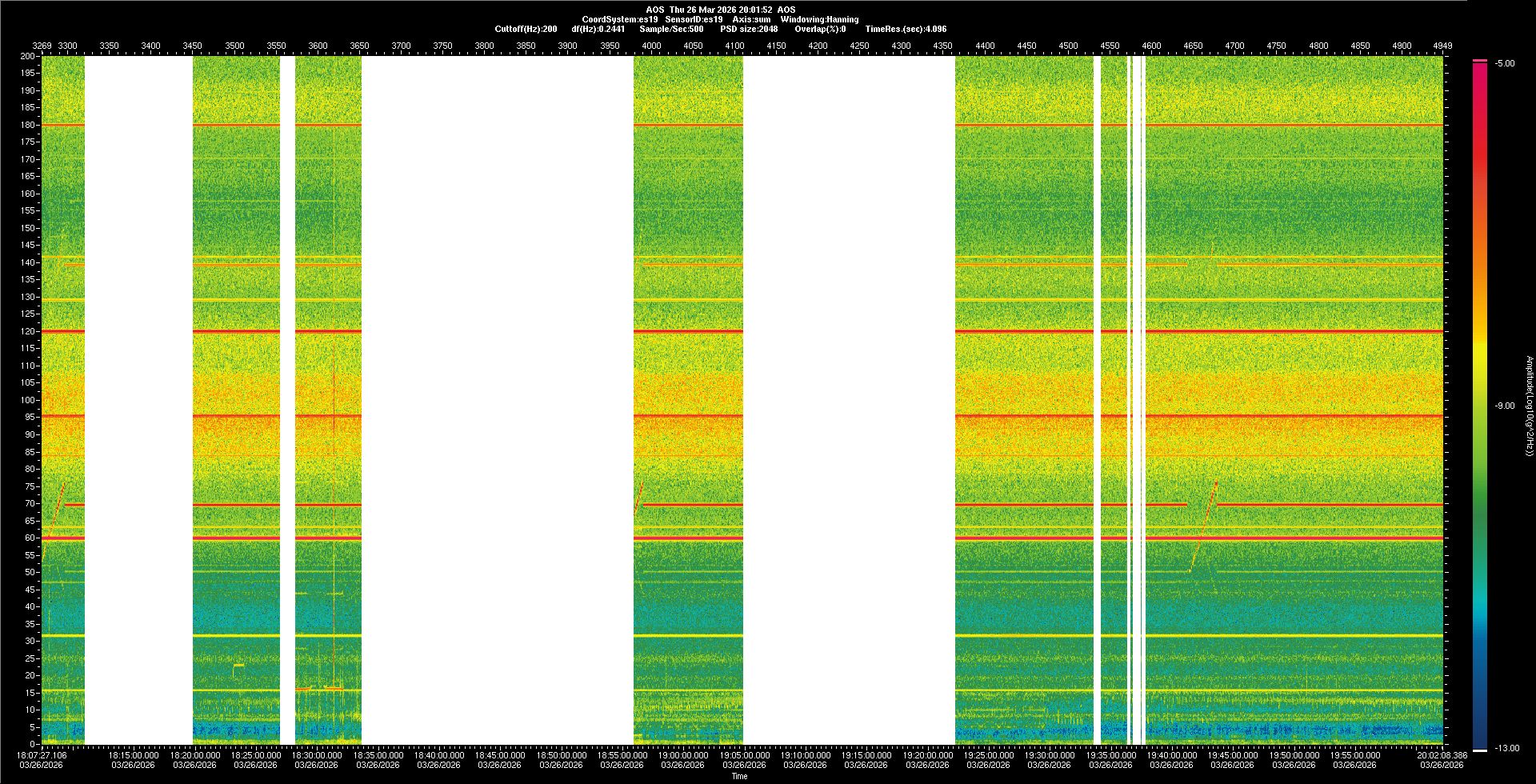Click the 18:07:27.106 start time label
The width and height of the screenshot is (1536, 784).
coord(42,755)
